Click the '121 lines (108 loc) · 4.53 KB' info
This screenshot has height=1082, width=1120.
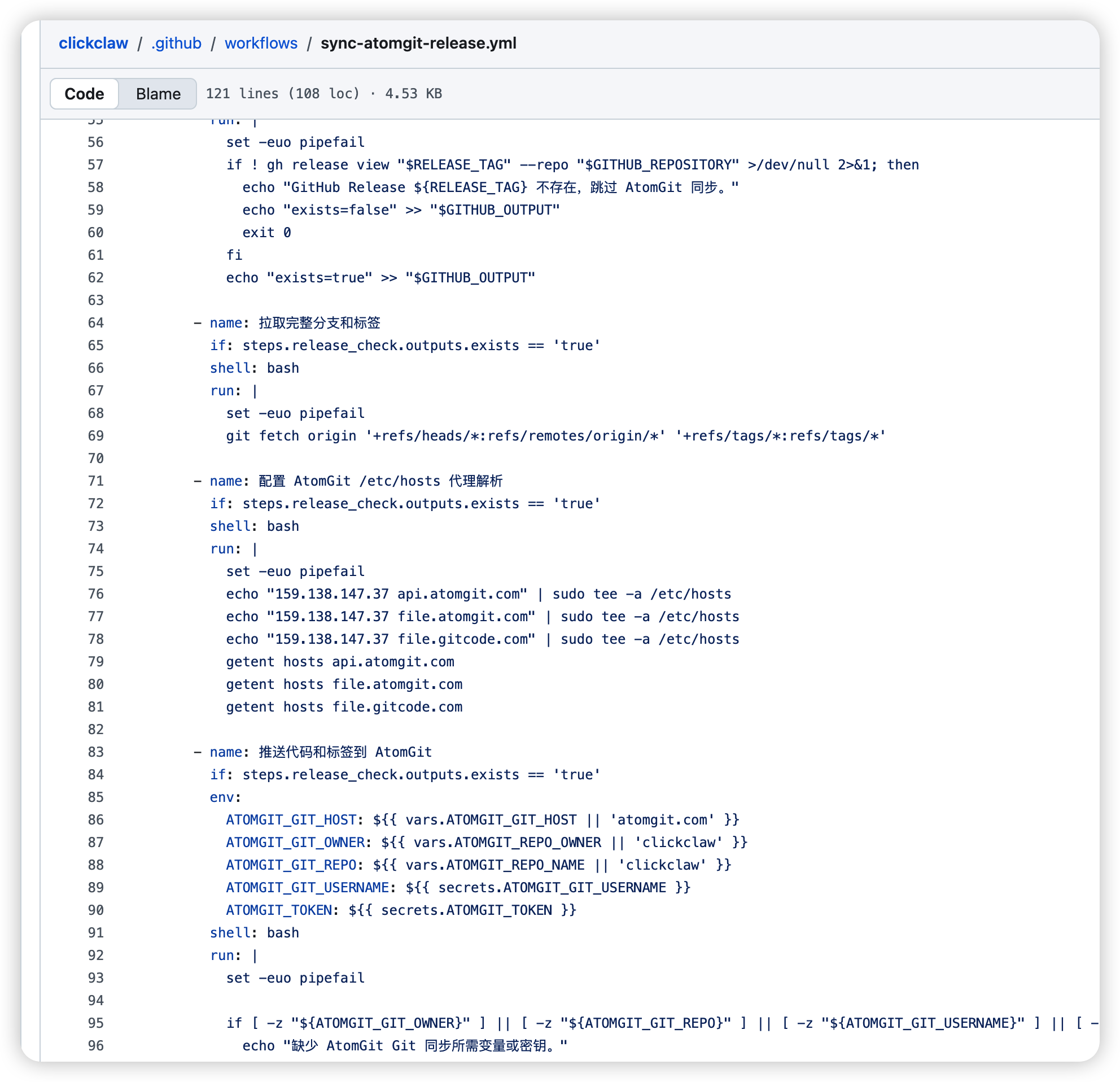(324, 94)
